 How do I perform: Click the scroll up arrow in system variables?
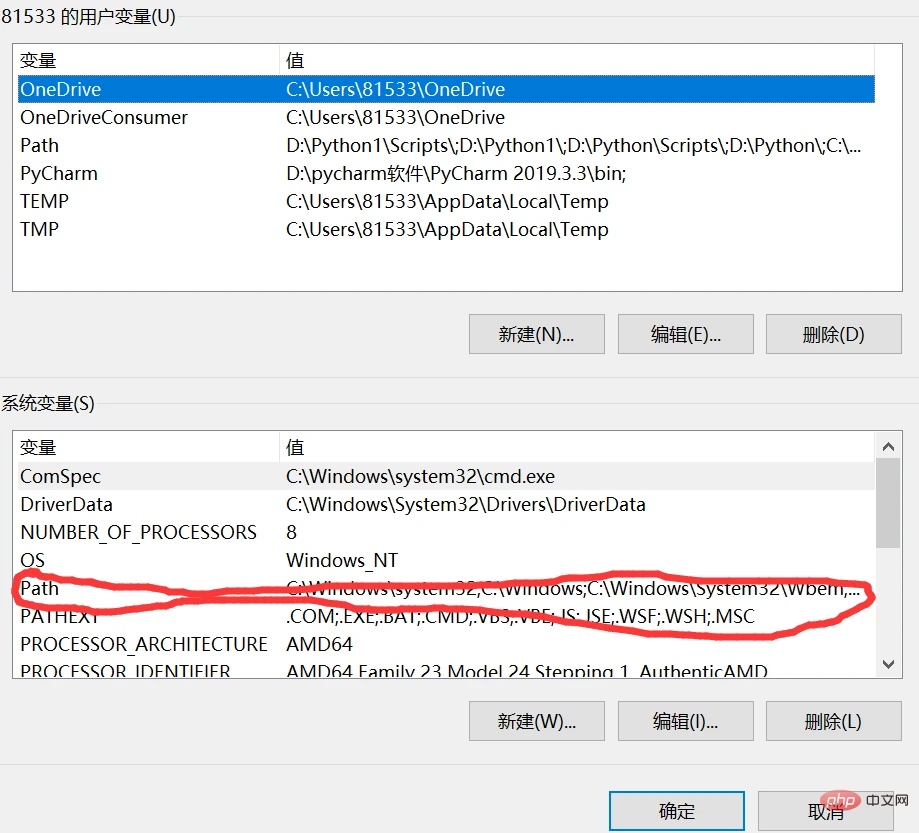tap(888, 447)
